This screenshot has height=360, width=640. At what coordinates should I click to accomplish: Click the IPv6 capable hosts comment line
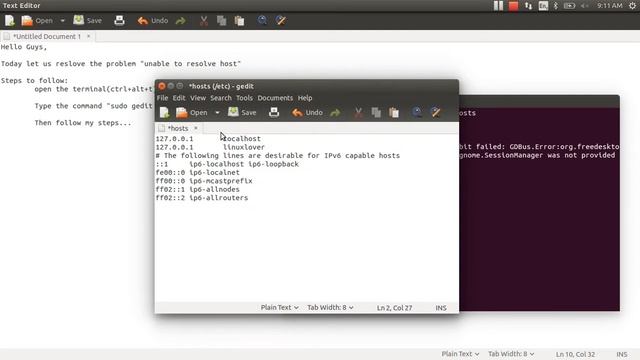tap(278, 156)
